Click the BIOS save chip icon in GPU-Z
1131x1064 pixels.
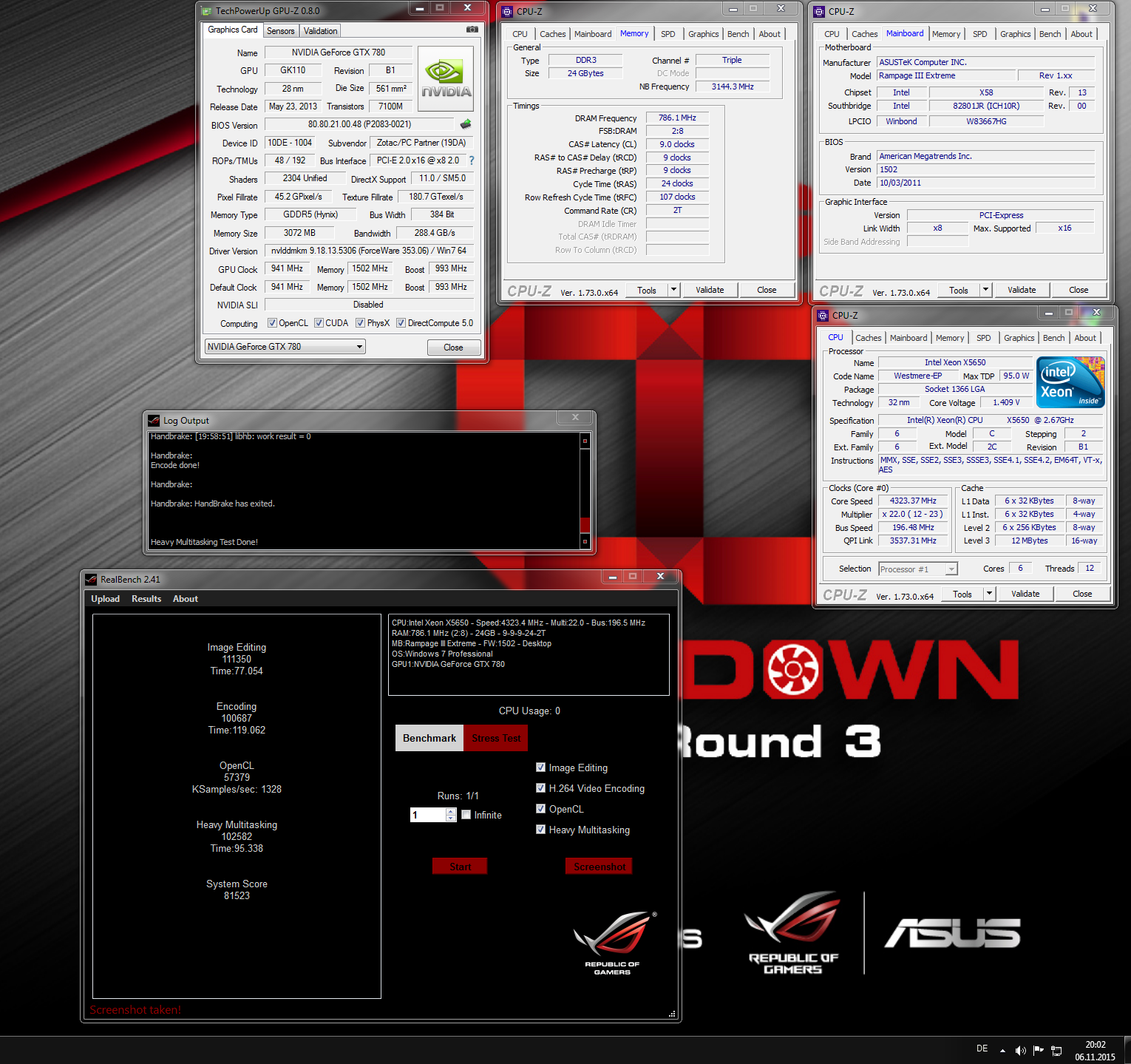pos(466,124)
